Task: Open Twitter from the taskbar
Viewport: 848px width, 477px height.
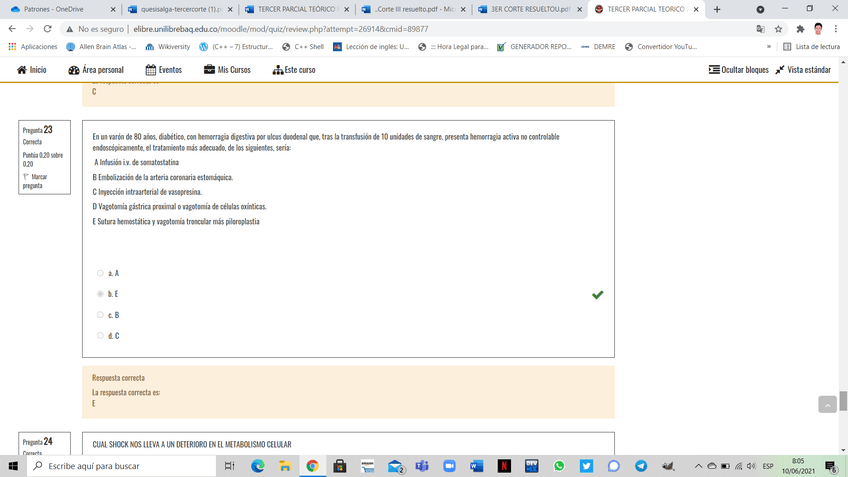Action: (x=586, y=466)
